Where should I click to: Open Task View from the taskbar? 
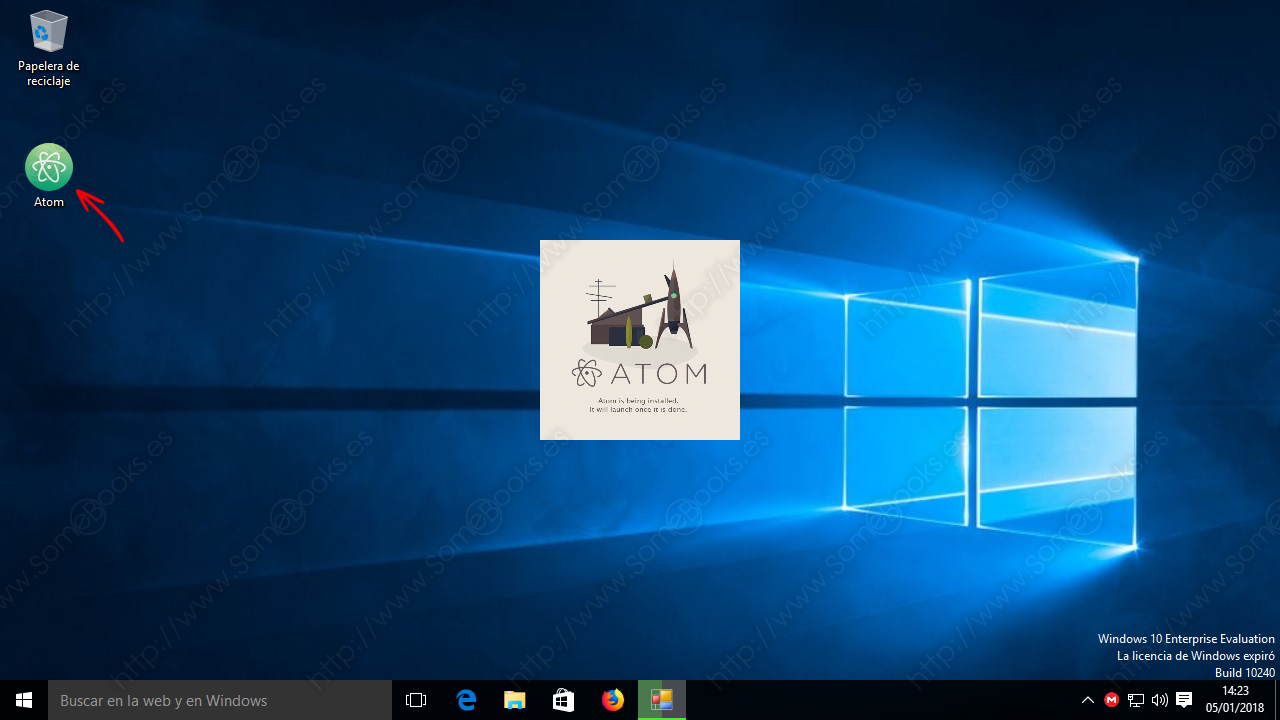[416, 700]
